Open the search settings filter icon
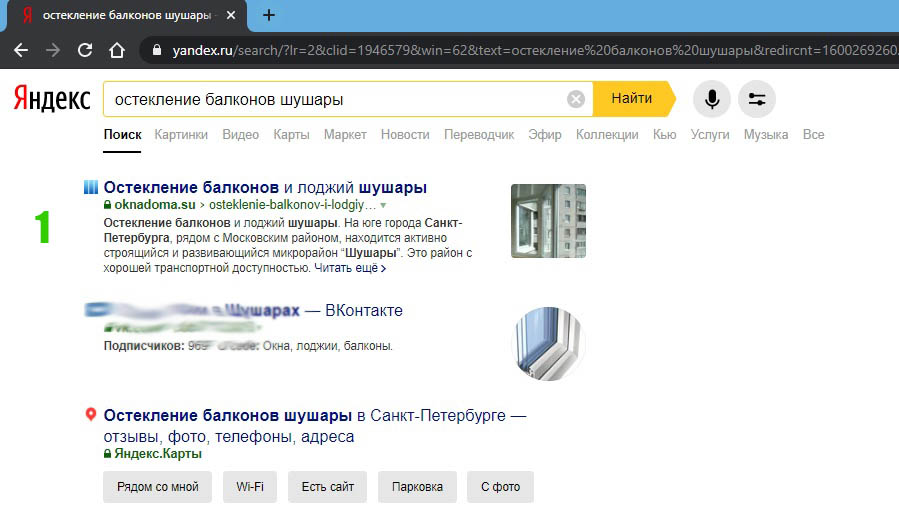This screenshot has width=899, height=508. (757, 99)
